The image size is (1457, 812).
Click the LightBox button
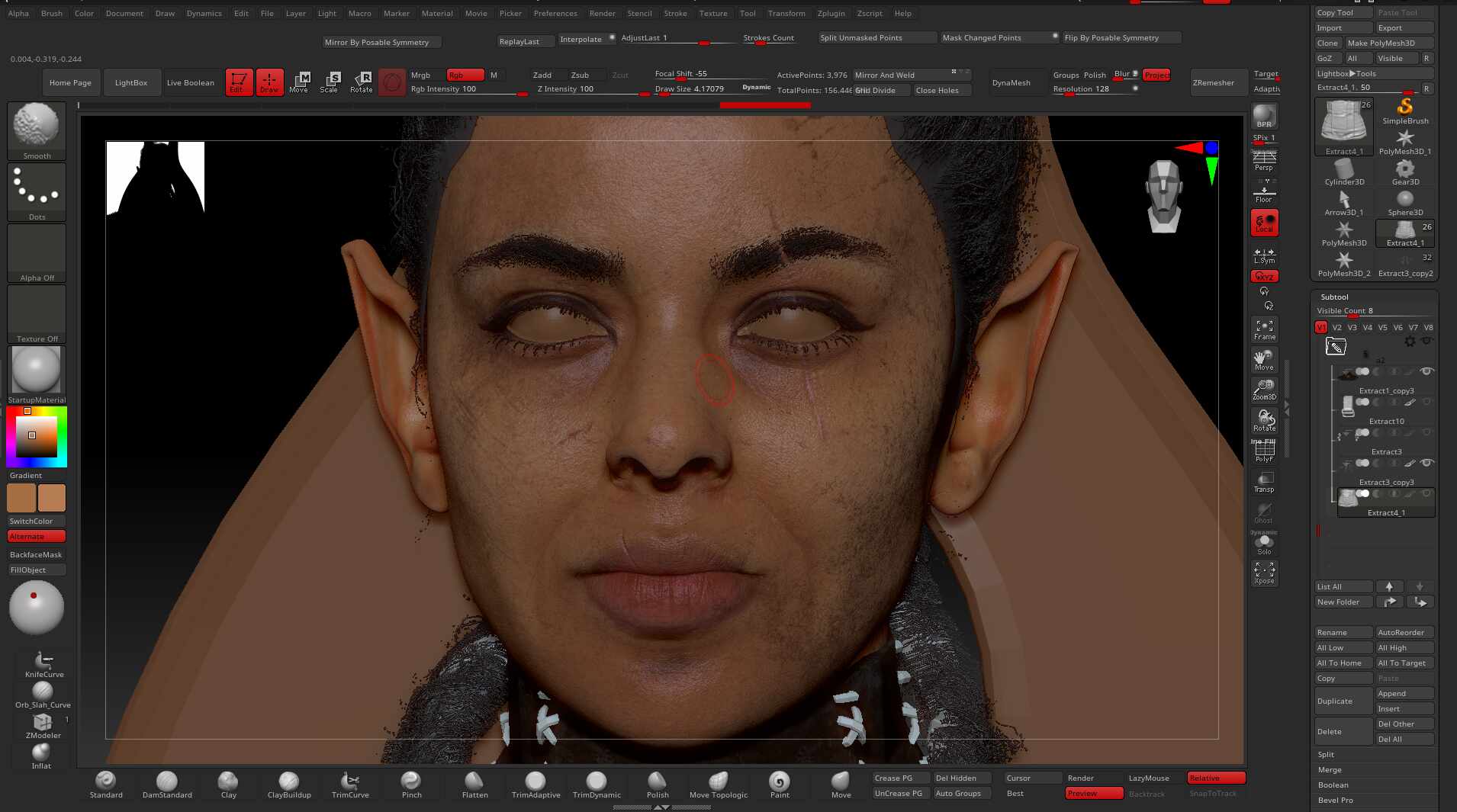131,82
